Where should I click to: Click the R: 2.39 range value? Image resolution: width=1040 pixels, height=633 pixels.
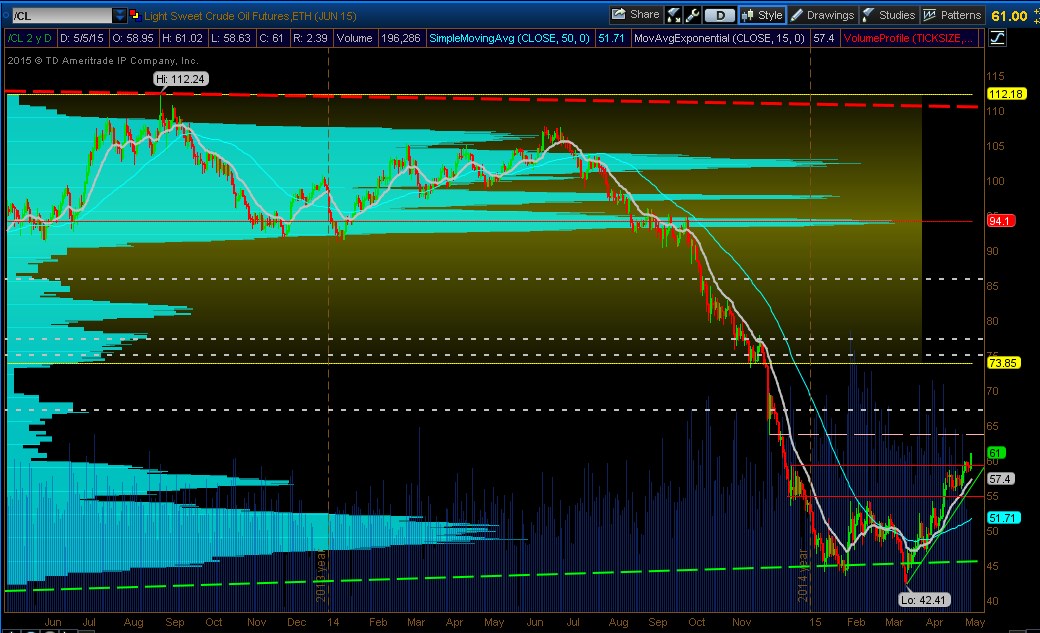click(x=310, y=38)
